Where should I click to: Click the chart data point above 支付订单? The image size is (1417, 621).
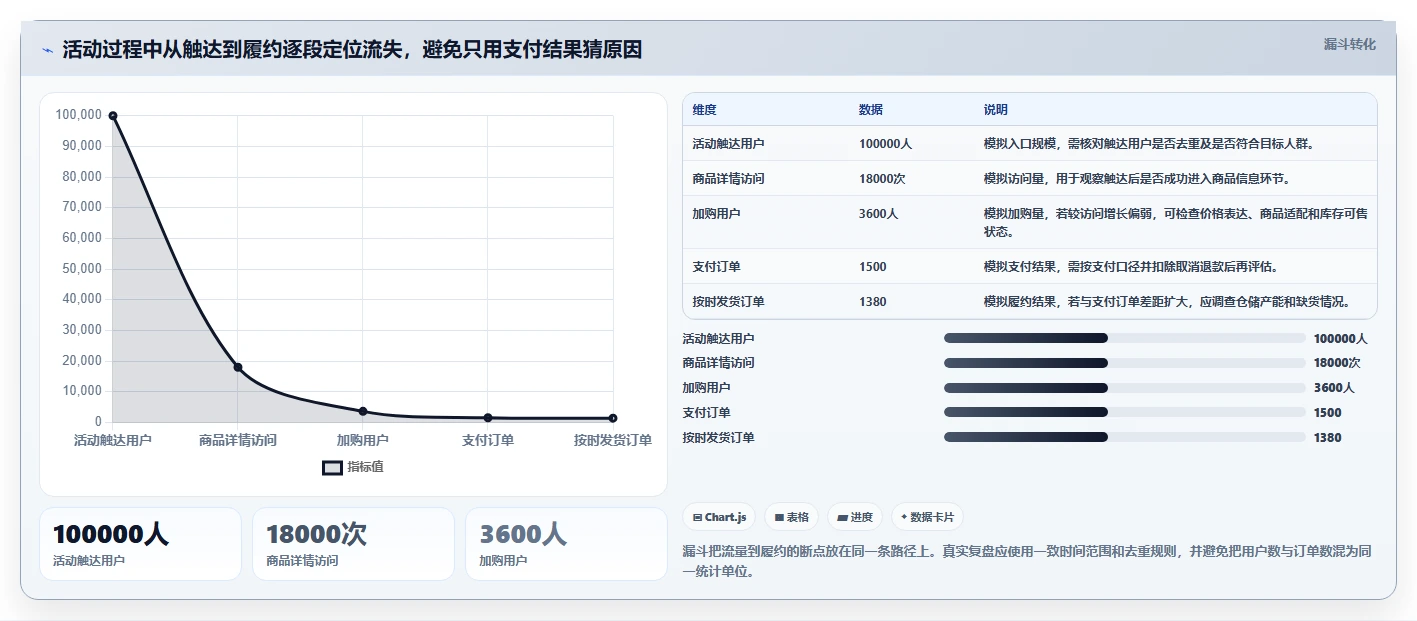[488, 417]
